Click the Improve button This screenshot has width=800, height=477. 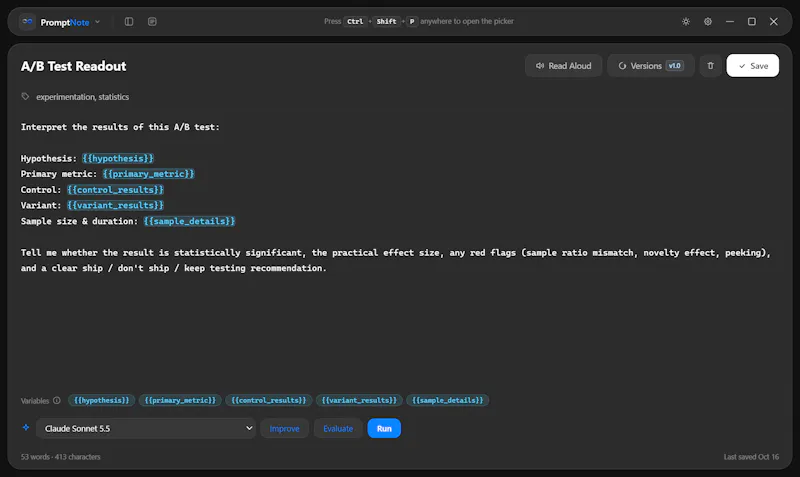285,429
